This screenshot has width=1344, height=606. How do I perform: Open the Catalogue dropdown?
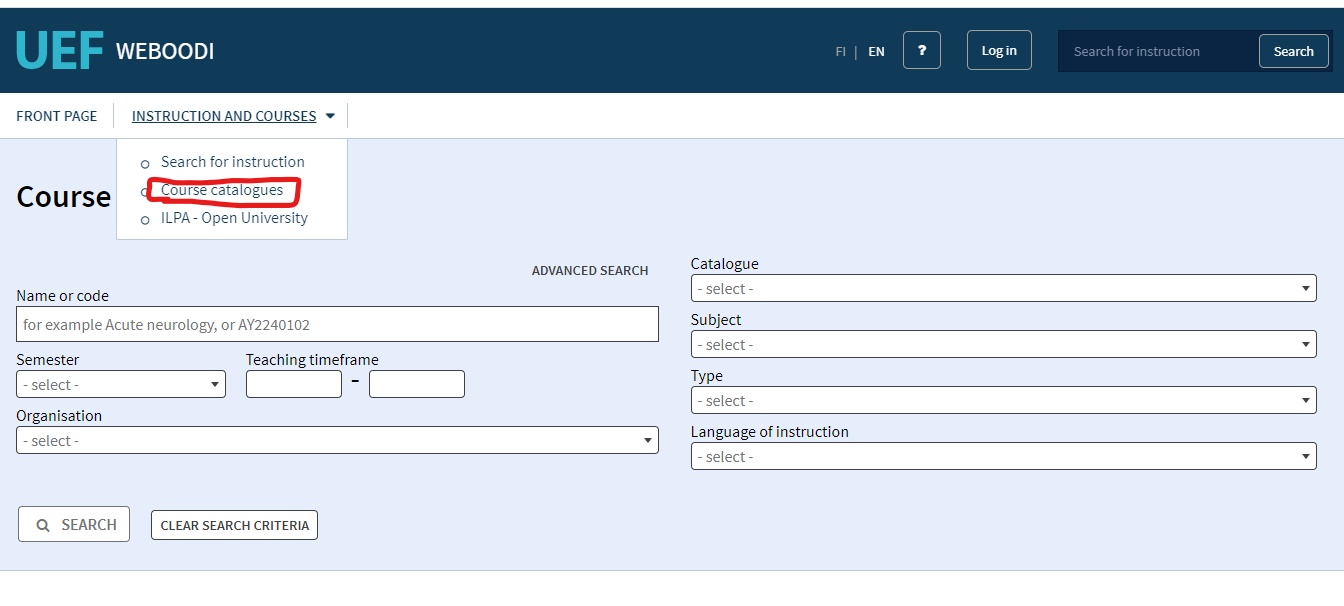click(x=1003, y=288)
